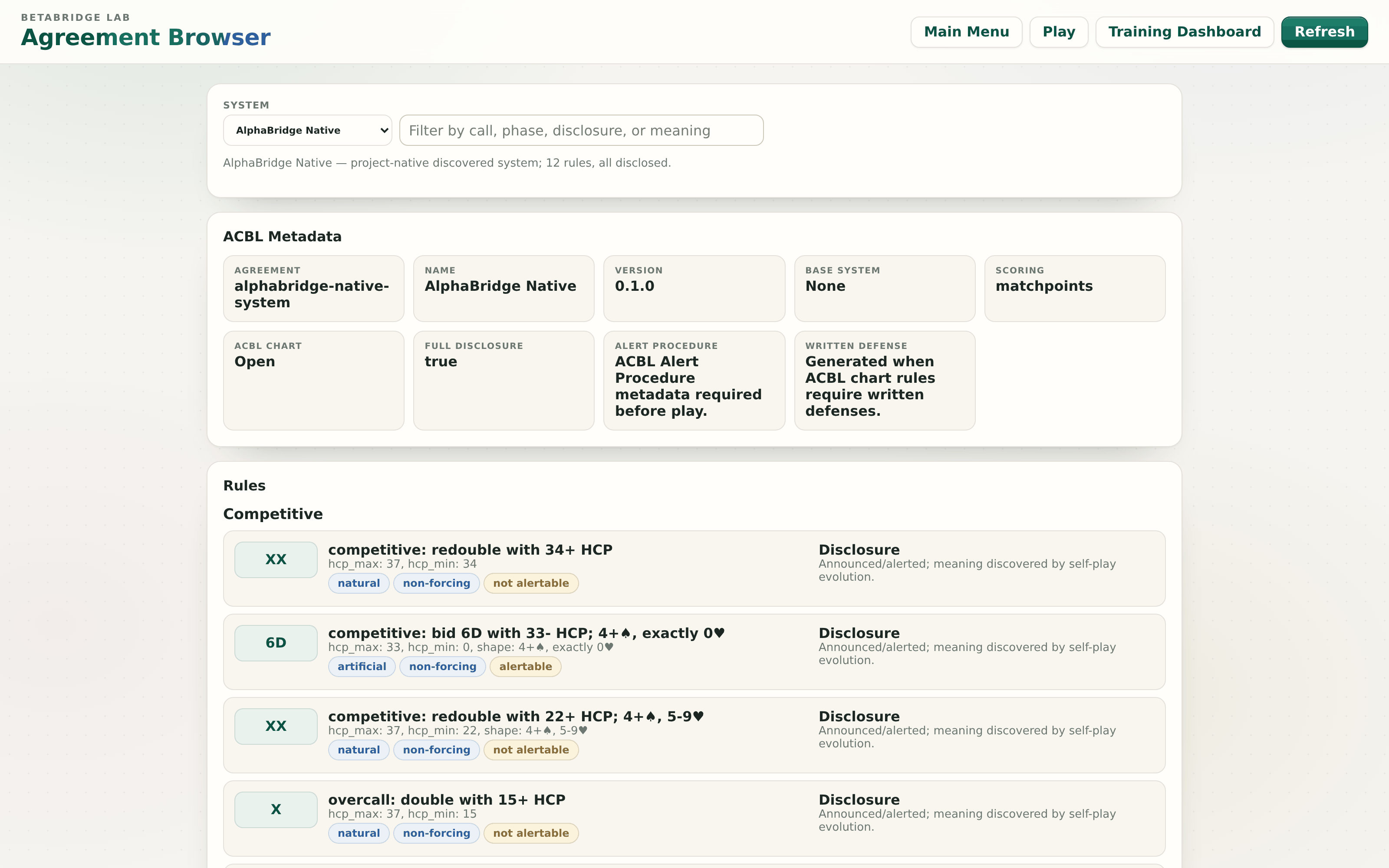Viewport: 1389px width, 868px height.
Task: Click natural tag on overcall double rule
Action: click(x=359, y=833)
